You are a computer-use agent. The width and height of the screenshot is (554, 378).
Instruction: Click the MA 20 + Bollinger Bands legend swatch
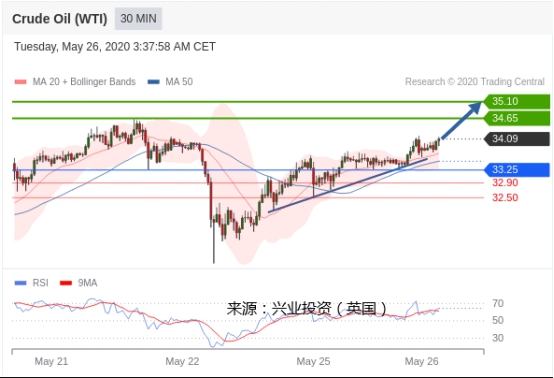[20, 82]
